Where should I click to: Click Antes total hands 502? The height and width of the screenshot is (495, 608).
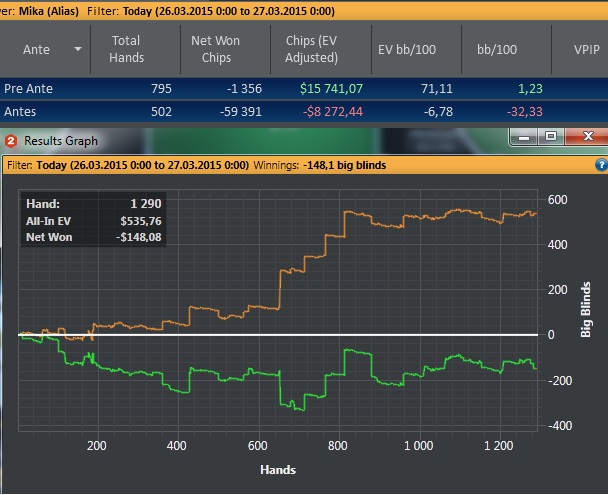(x=161, y=112)
